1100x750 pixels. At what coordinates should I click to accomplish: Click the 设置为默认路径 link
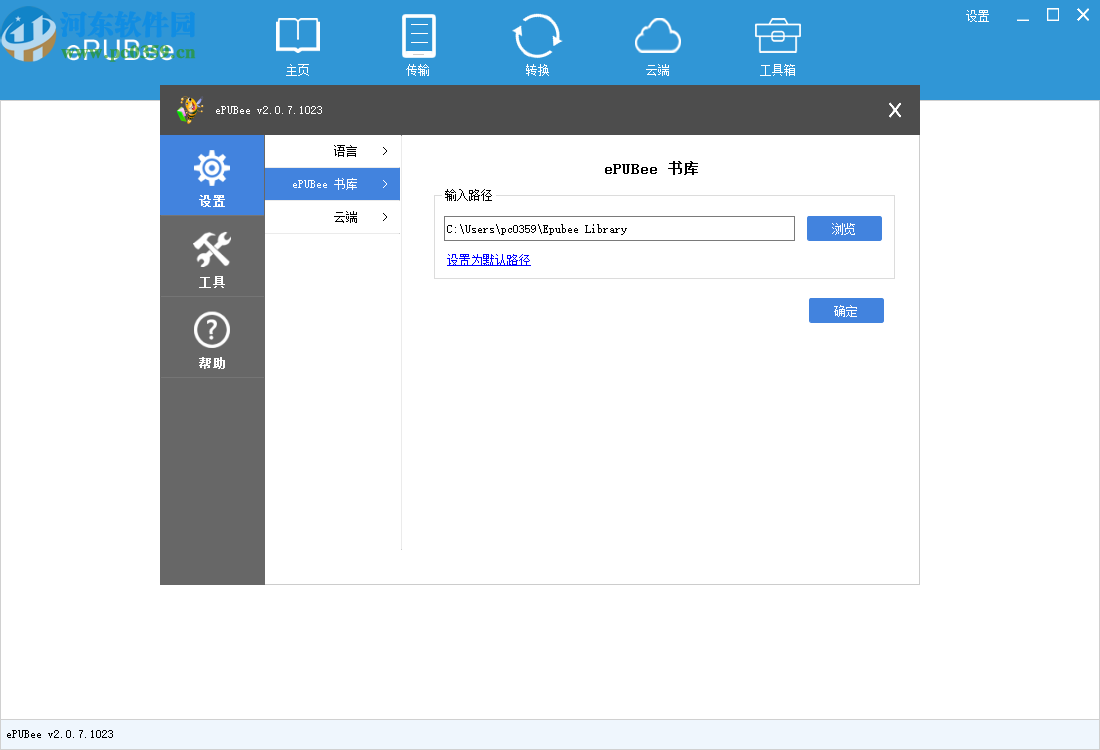[x=487, y=259]
